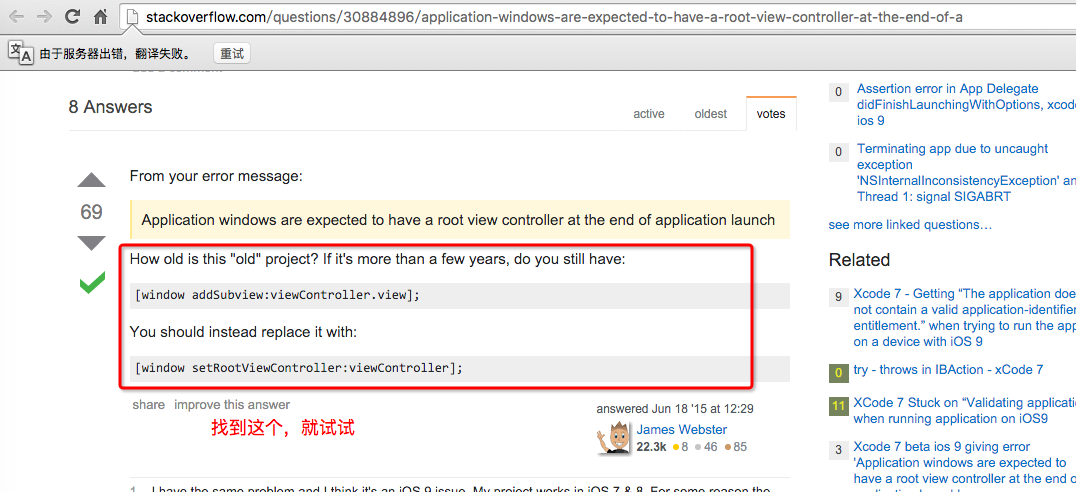This screenshot has height=492, width=1076.
Task: Click the Related sidebar heading
Action: 859,260
